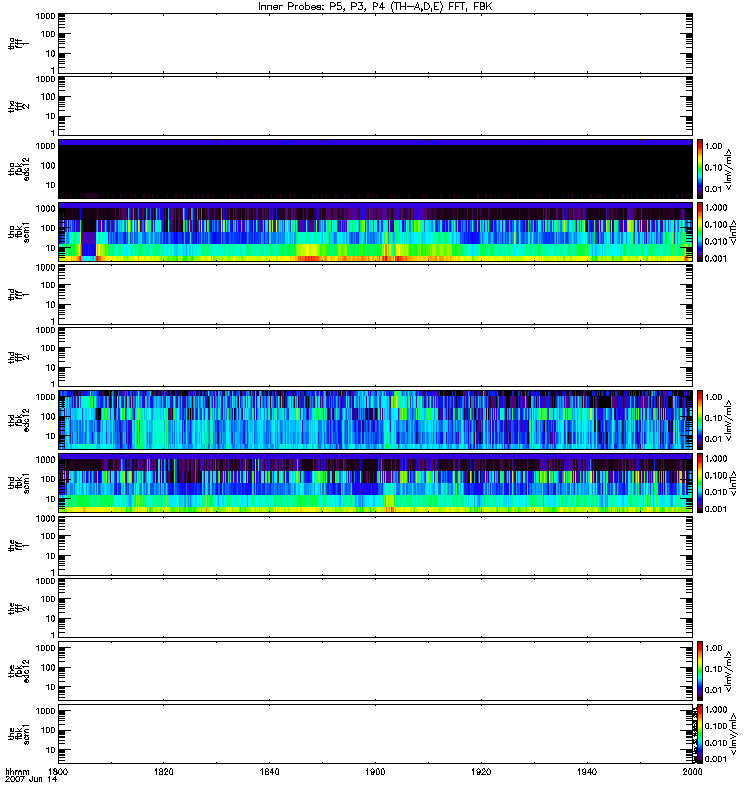Click the 2007 Jun 14 date label

[x=31, y=780]
